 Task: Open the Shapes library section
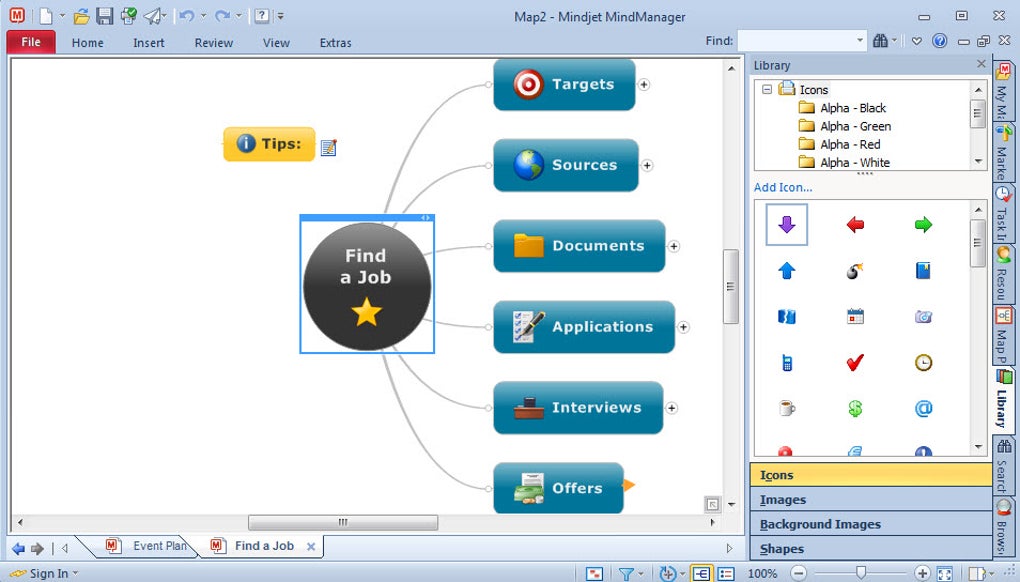(870, 549)
